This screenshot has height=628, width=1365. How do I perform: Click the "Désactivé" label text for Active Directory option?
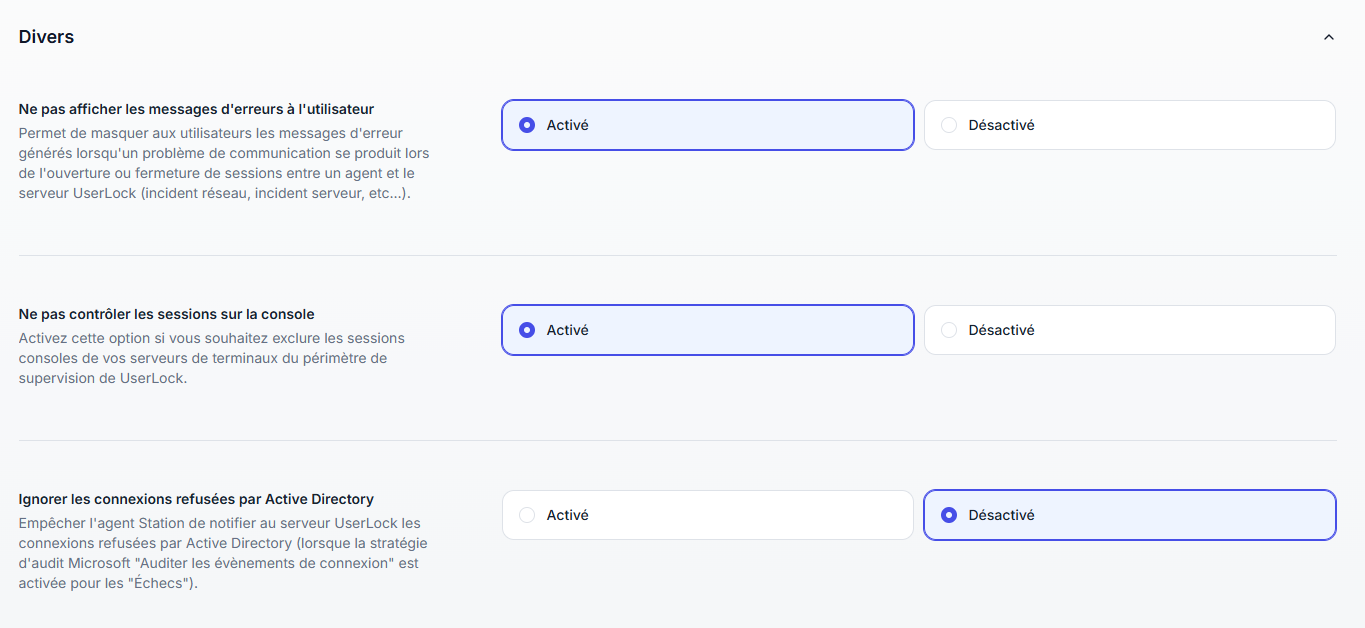[1001, 515]
